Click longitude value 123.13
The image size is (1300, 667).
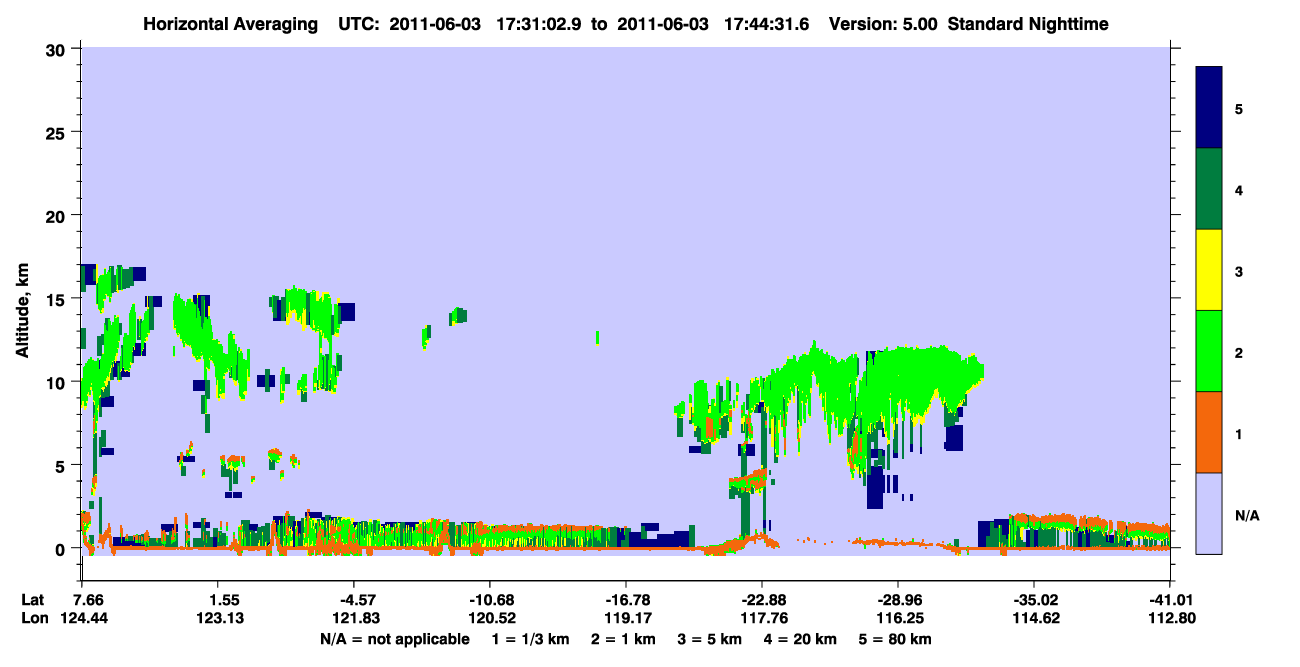pos(218,619)
